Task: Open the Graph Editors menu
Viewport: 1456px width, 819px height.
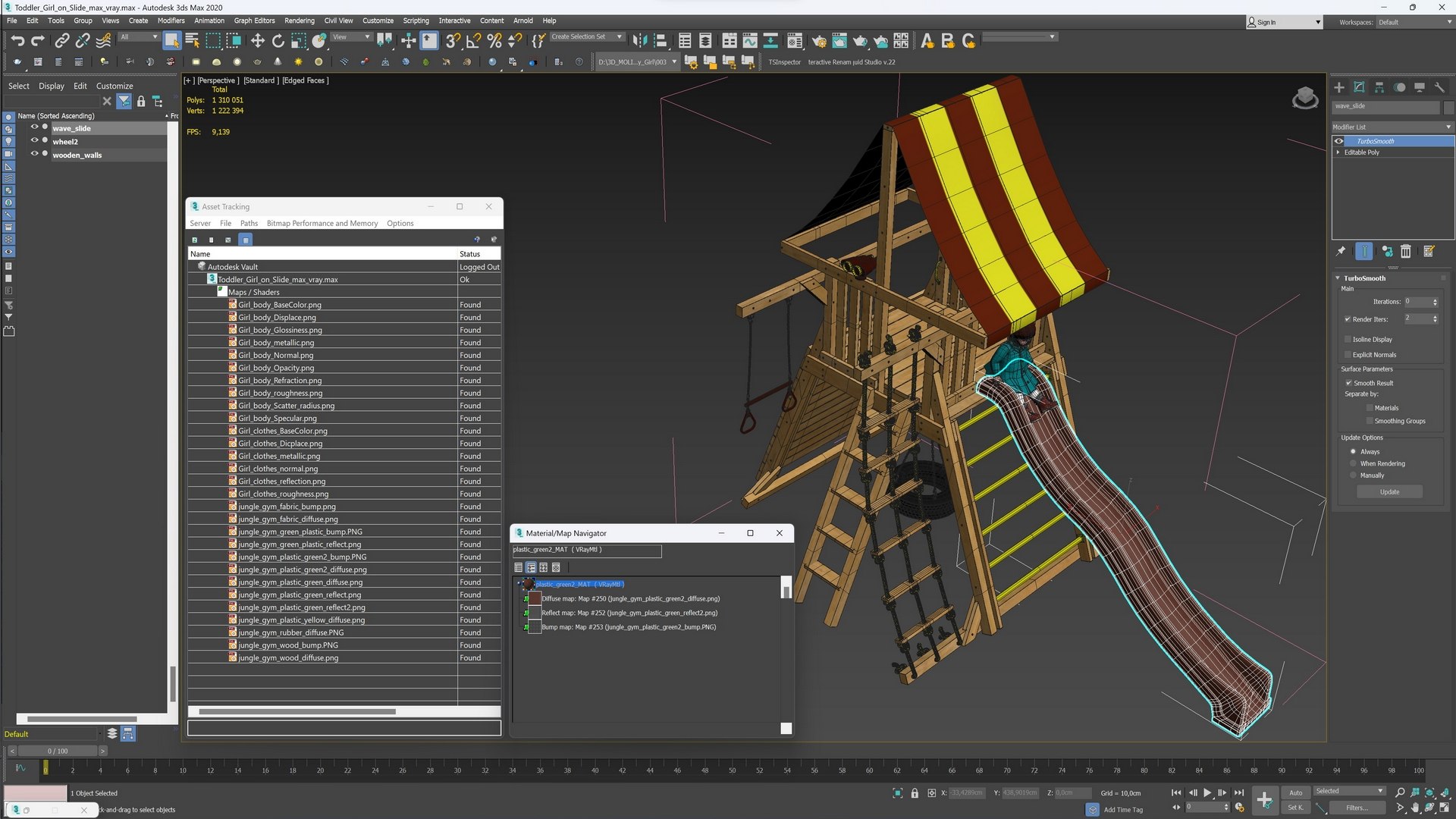Action: [x=254, y=20]
